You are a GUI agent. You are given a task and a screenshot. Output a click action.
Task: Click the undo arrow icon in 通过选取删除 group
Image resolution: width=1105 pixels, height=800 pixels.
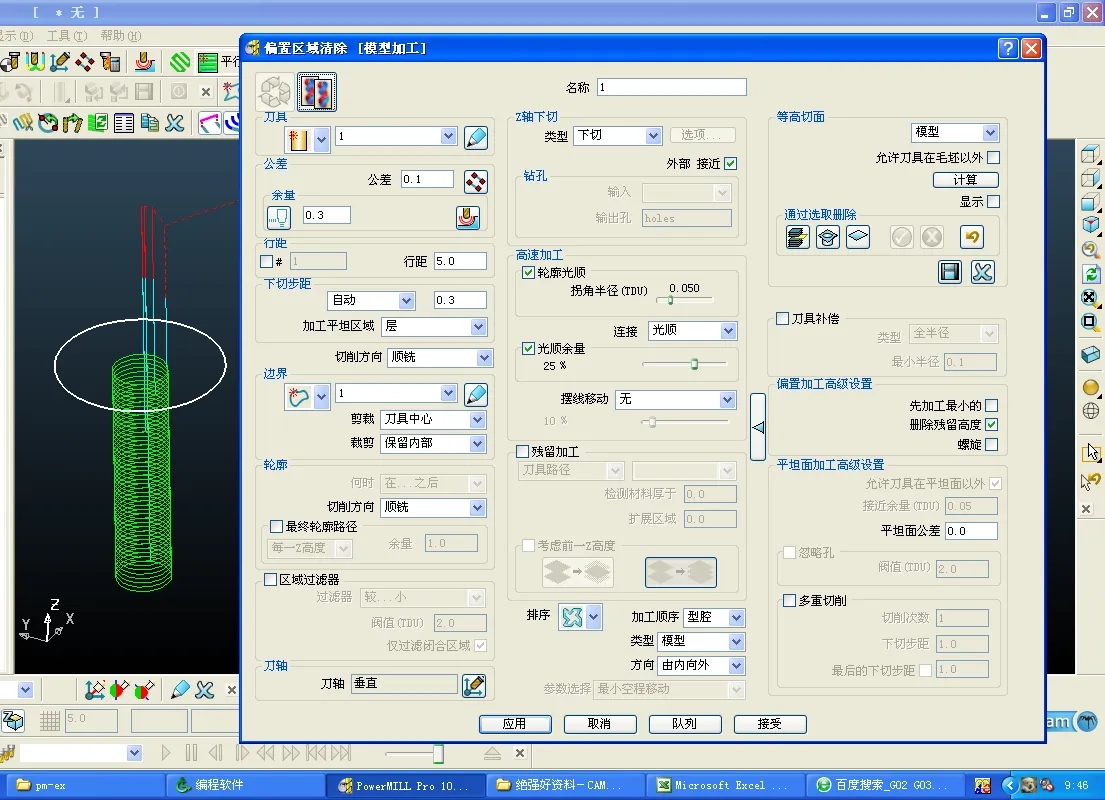[971, 237]
